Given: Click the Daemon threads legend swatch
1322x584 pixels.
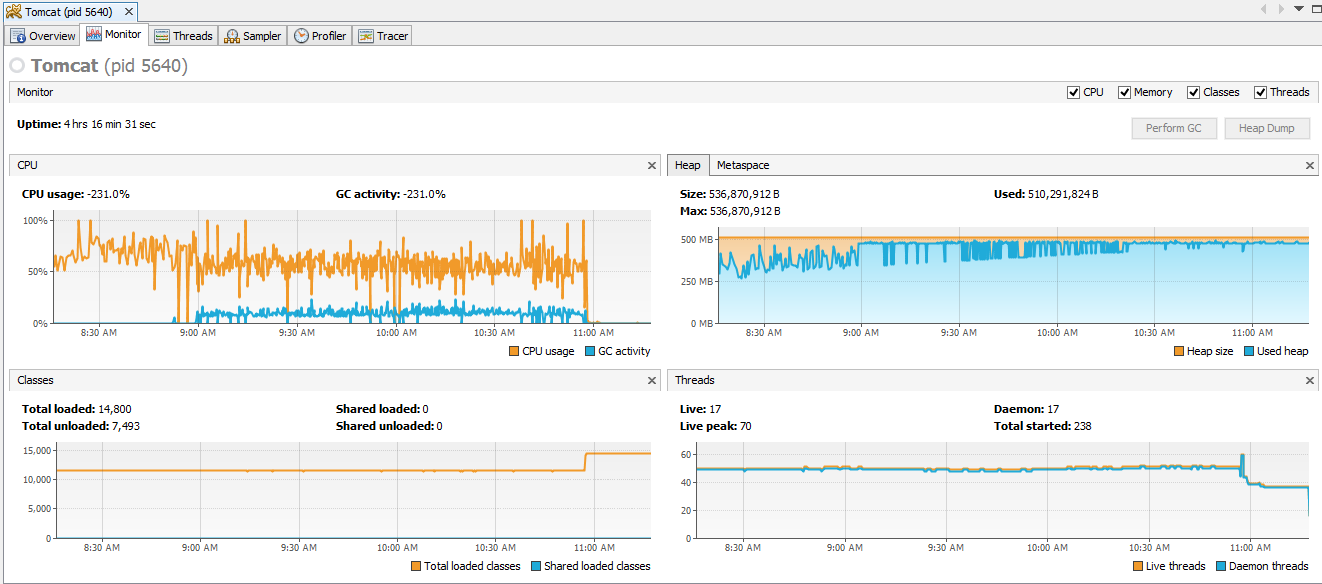Looking at the screenshot, I should click(1221, 566).
